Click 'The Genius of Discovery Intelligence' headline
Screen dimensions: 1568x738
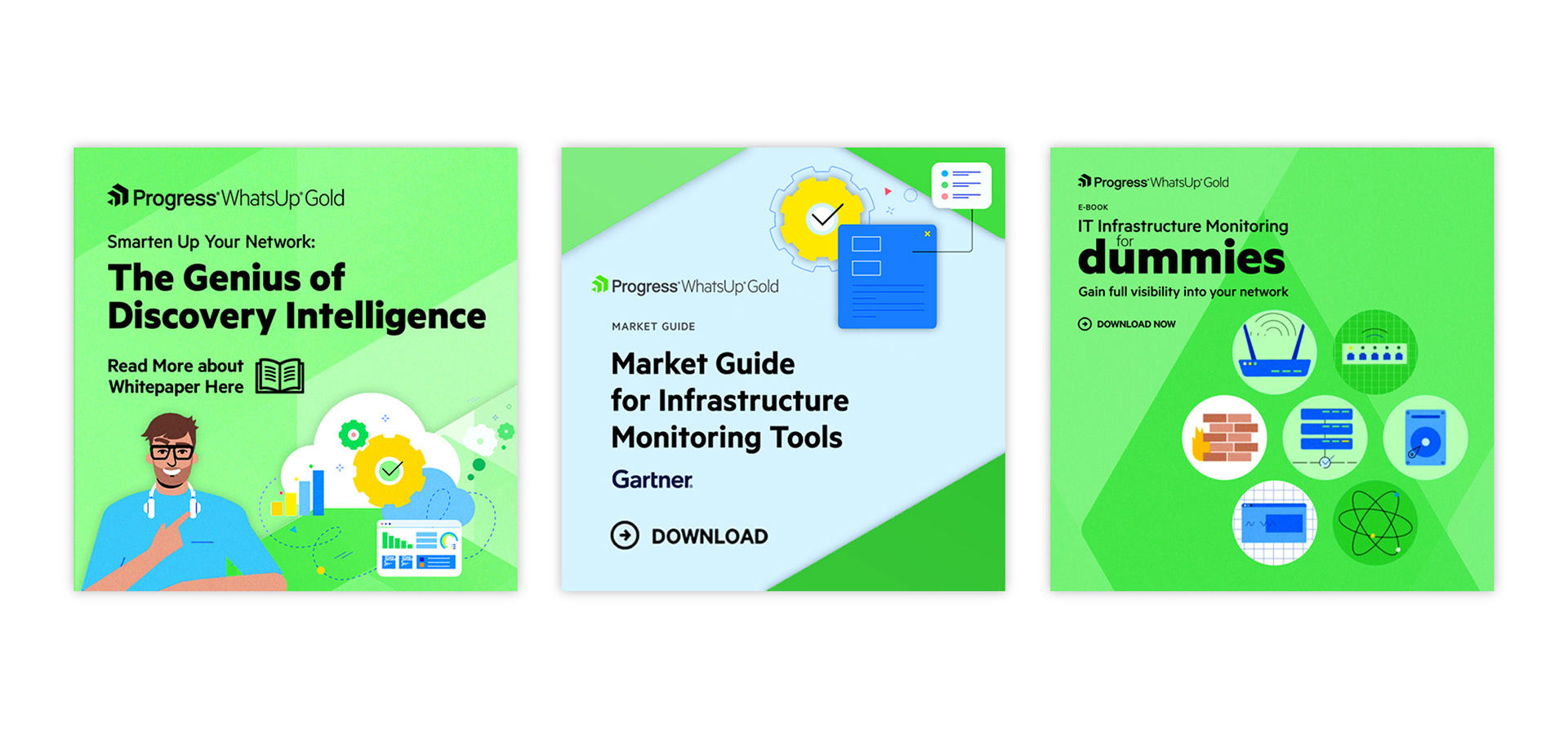tap(296, 297)
